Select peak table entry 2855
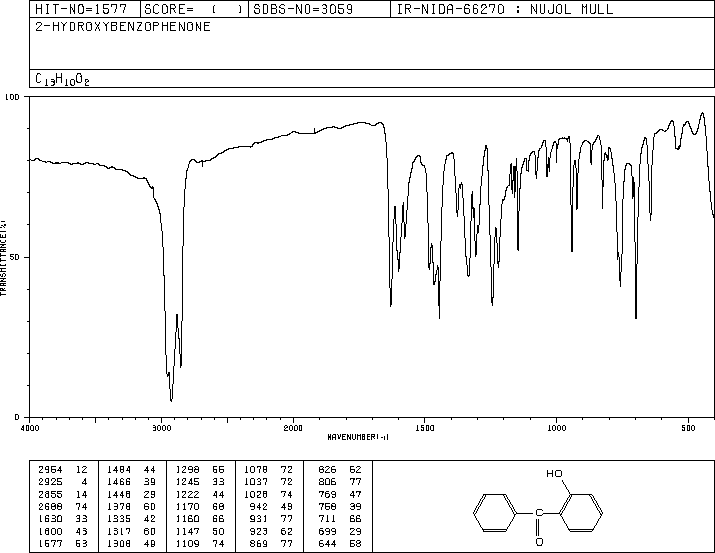This screenshot has width=715, height=553. coord(50,494)
